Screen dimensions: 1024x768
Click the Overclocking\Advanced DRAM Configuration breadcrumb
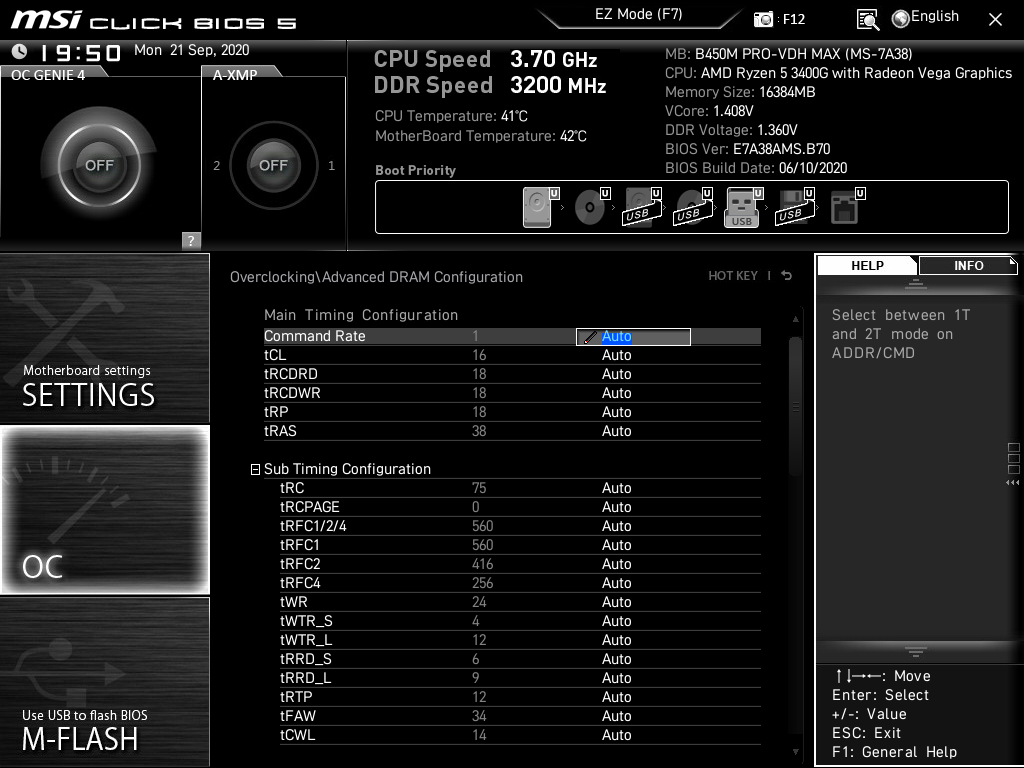tap(376, 277)
